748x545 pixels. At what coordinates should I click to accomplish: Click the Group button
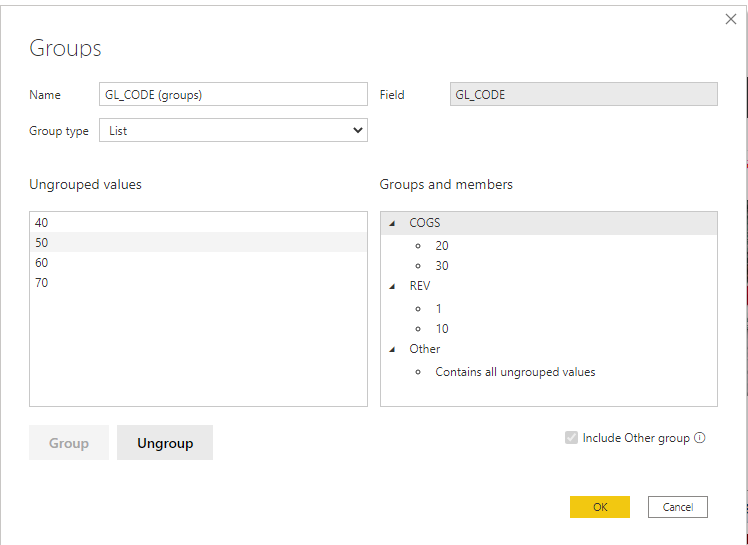coord(69,443)
